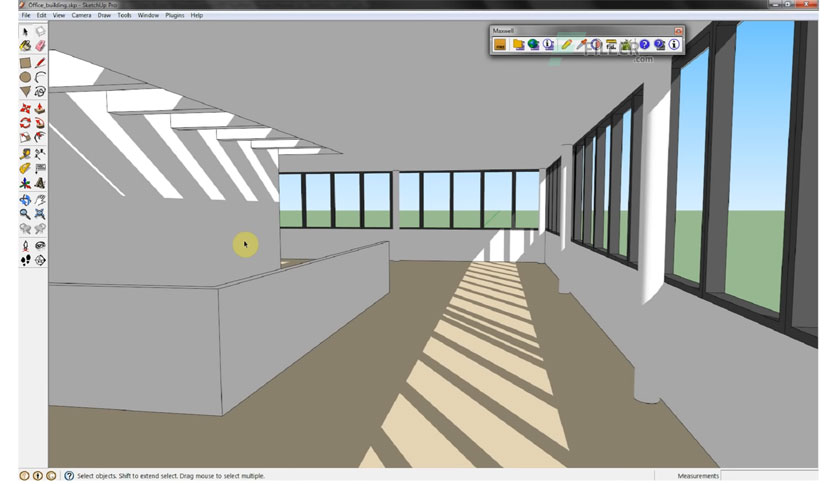Viewport: 836px width, 484px height.
Task: Click the Maxwell orange render icon
Action: coord(500,45)
